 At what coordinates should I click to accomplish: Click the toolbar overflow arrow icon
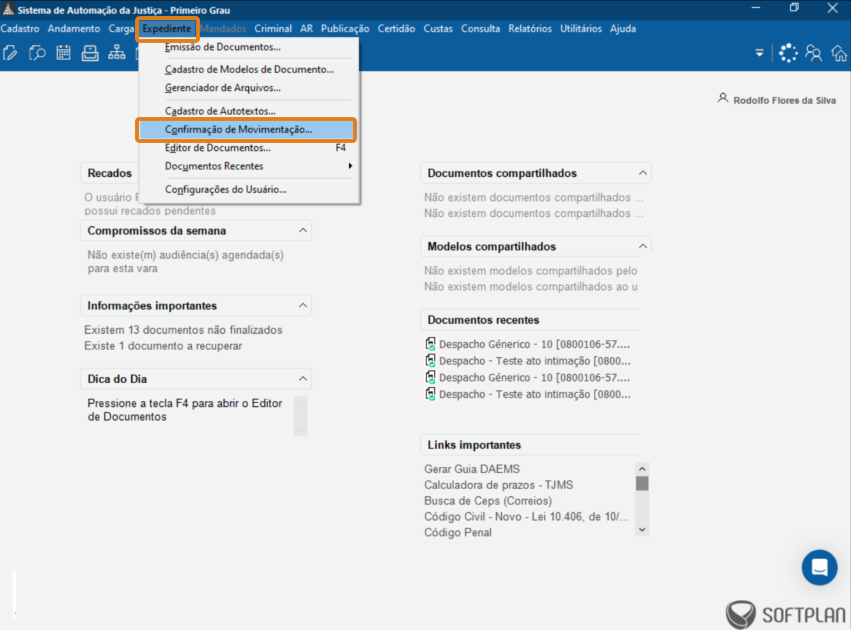759,53
